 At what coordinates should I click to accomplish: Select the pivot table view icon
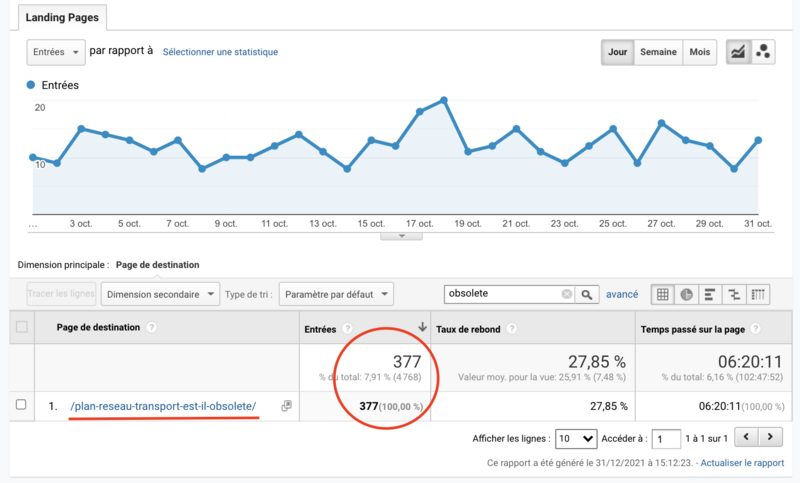758,294
